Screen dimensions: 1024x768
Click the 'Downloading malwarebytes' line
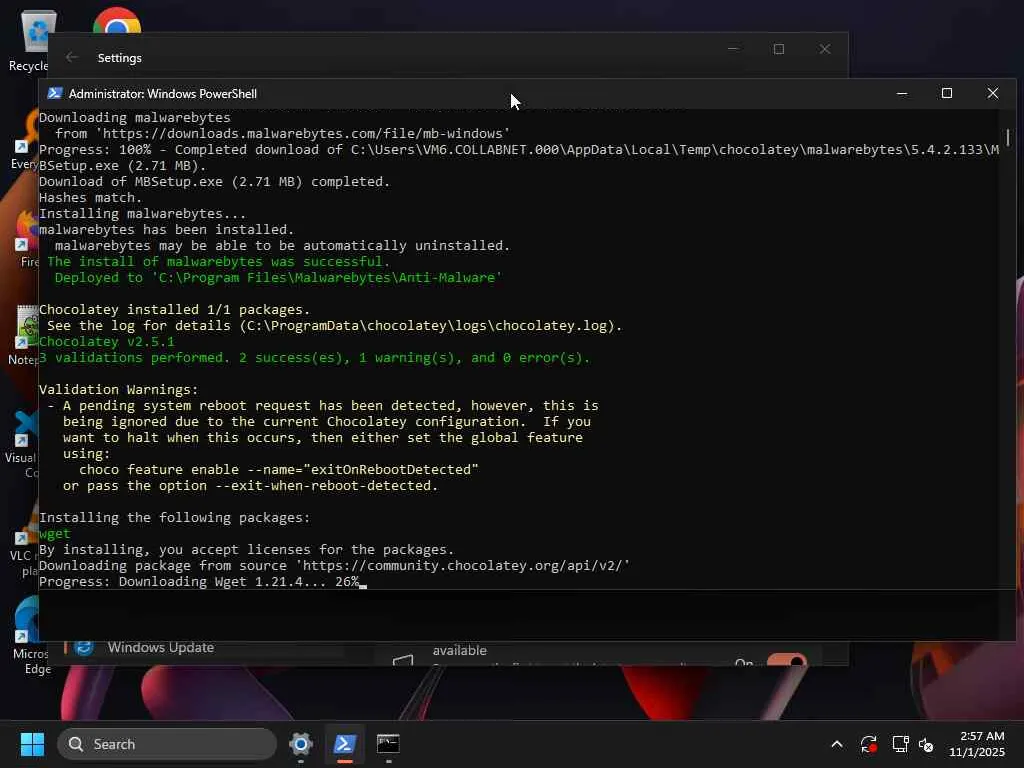tap(135, 118)
